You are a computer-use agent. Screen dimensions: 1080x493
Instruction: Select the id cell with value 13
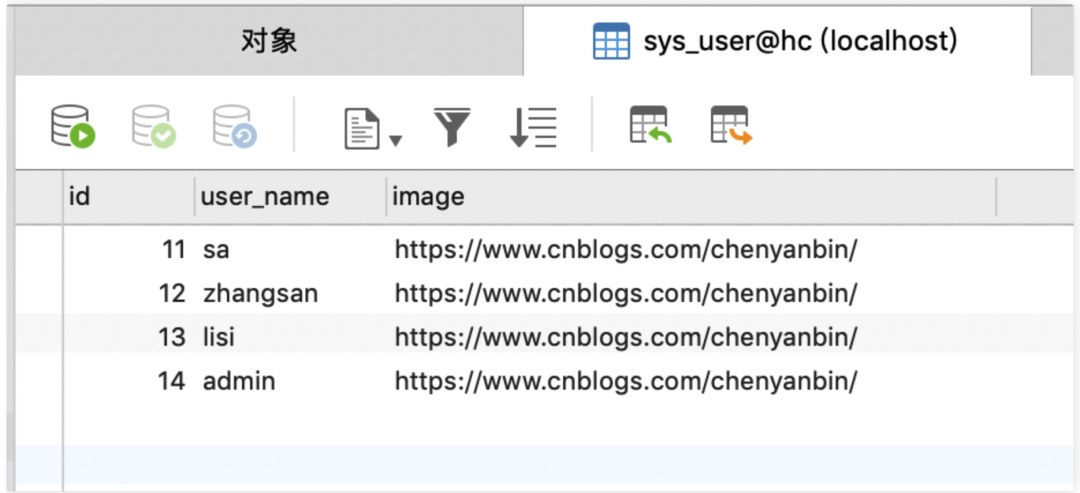click(171, 337)
